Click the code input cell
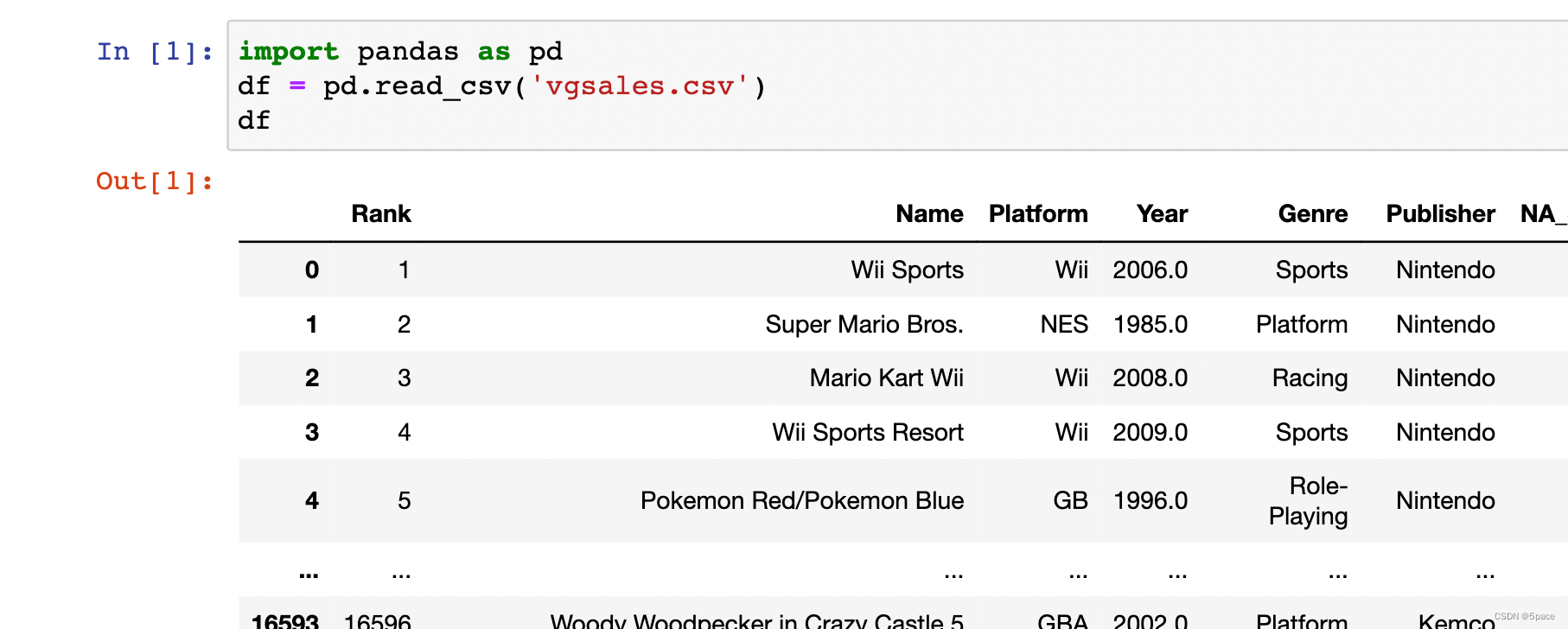Screen dimensions: 1568x629 coord(897,86)
